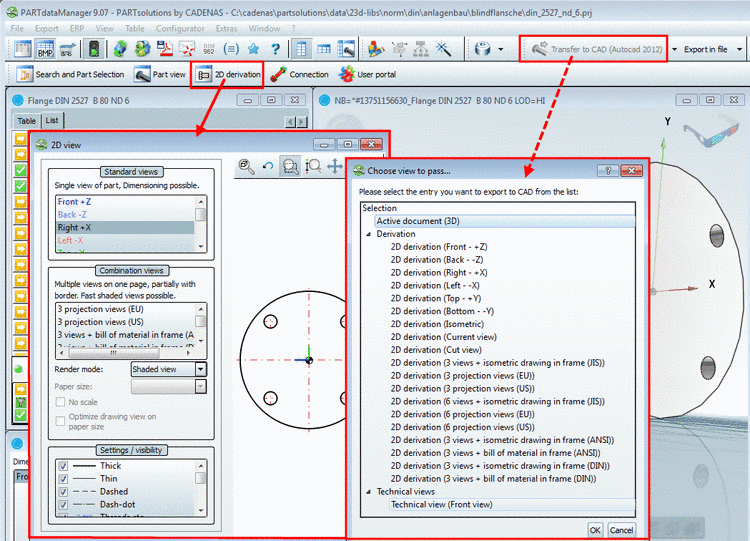Image resolution: width=750 pixels, height=541 pixels.
Task: Toggle the Thick line visibility checkbox
Action: pyautogui.click(x=63, y=466)
